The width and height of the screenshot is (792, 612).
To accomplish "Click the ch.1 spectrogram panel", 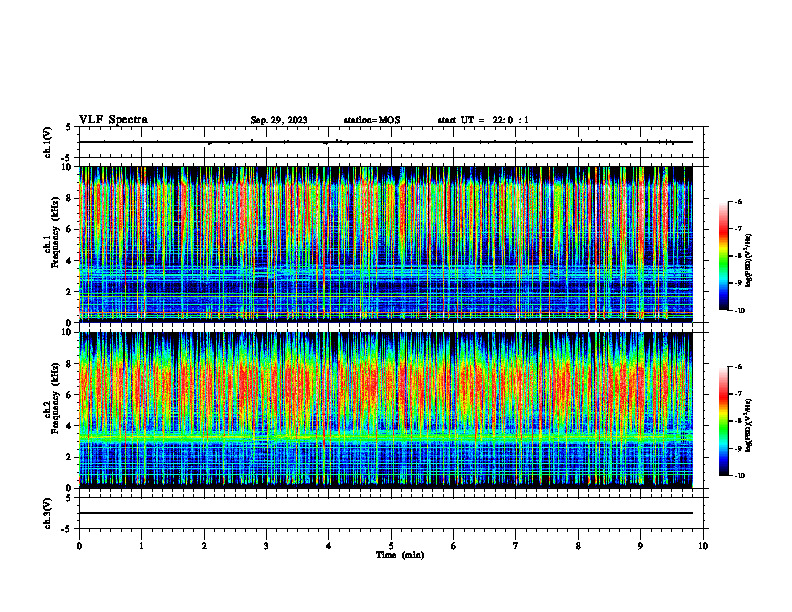I will 386,244.
